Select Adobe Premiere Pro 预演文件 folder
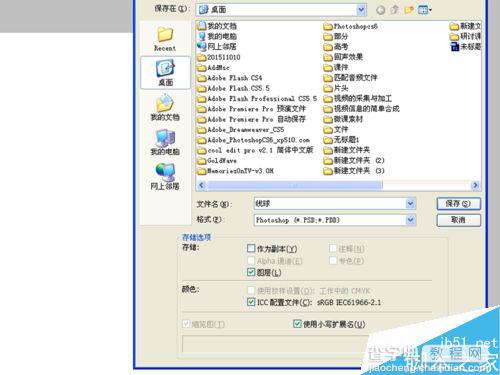This screenshot has width=500, height=375. (251, 109)
